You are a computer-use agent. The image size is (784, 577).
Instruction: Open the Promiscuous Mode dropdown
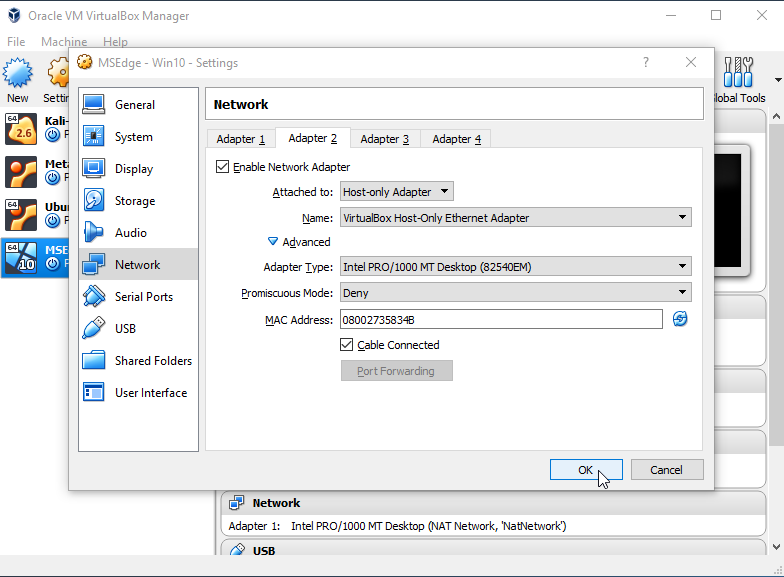tap(515, 293)
